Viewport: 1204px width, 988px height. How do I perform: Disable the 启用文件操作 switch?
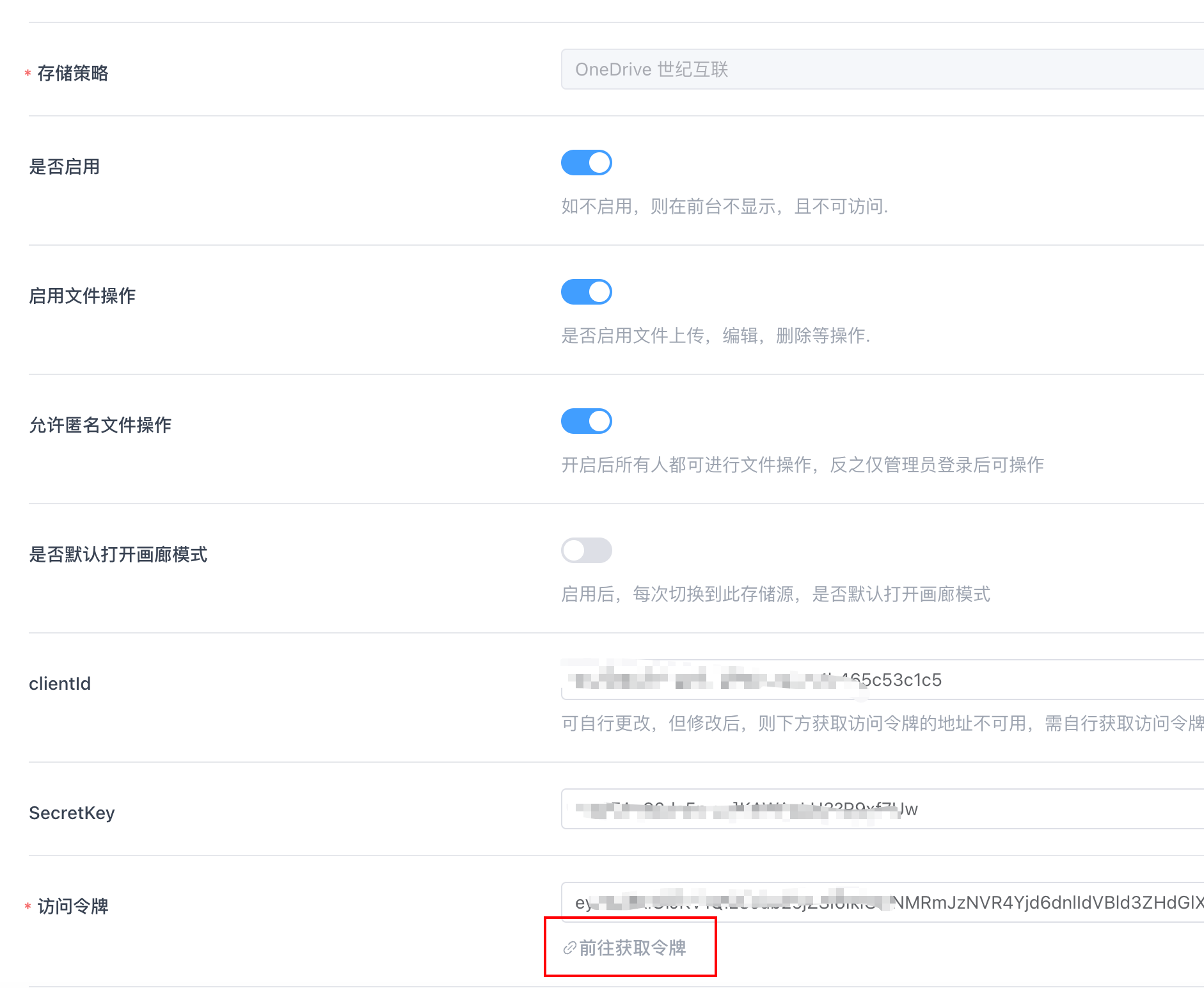(x=587, y=292)
